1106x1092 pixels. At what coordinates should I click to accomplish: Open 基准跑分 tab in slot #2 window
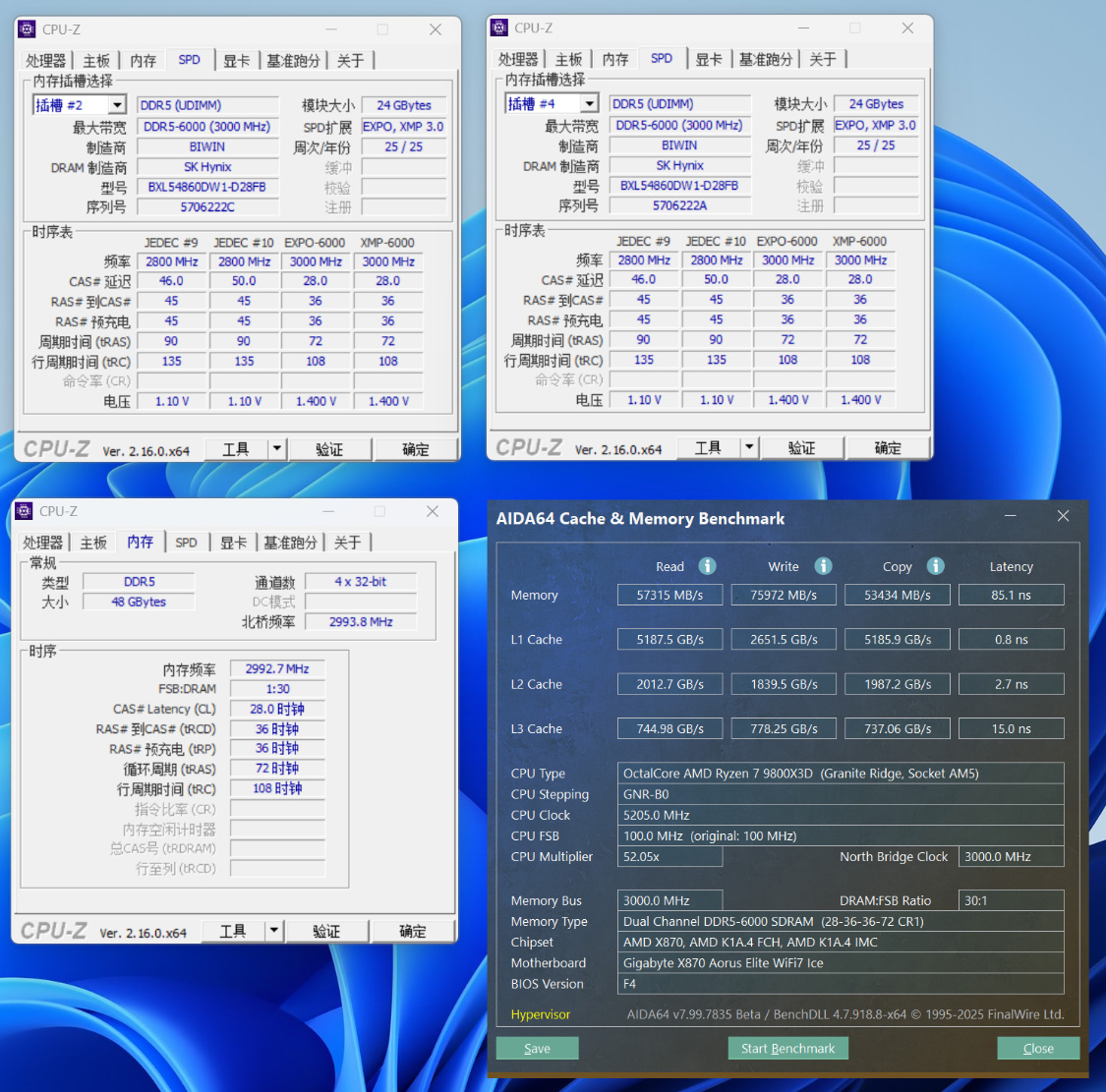pyautogui.click(x=293, y=61)
